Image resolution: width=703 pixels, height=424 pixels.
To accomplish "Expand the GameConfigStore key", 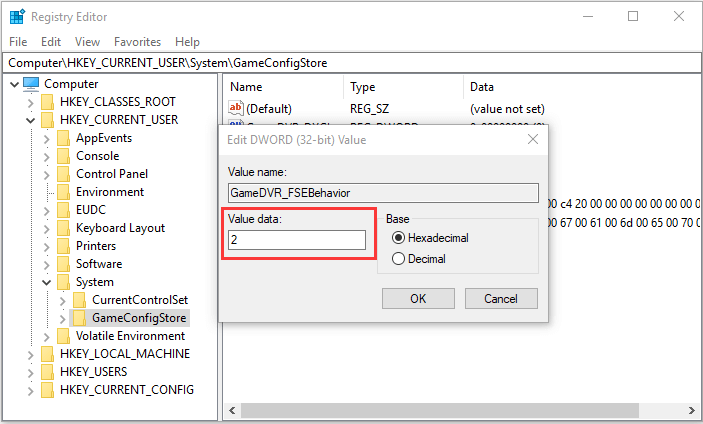I will tap(63, 319).
